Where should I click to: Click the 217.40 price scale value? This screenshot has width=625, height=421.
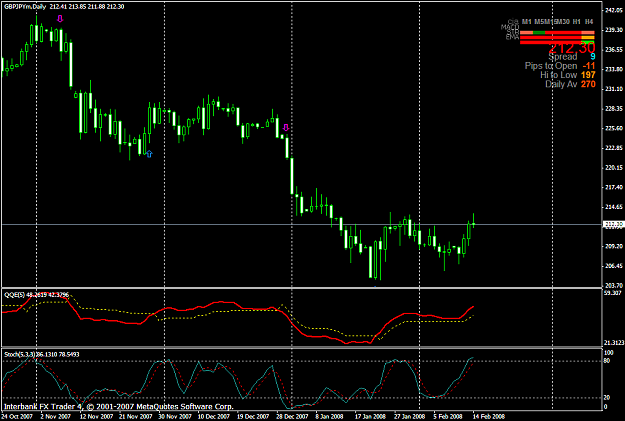[614, 187]
